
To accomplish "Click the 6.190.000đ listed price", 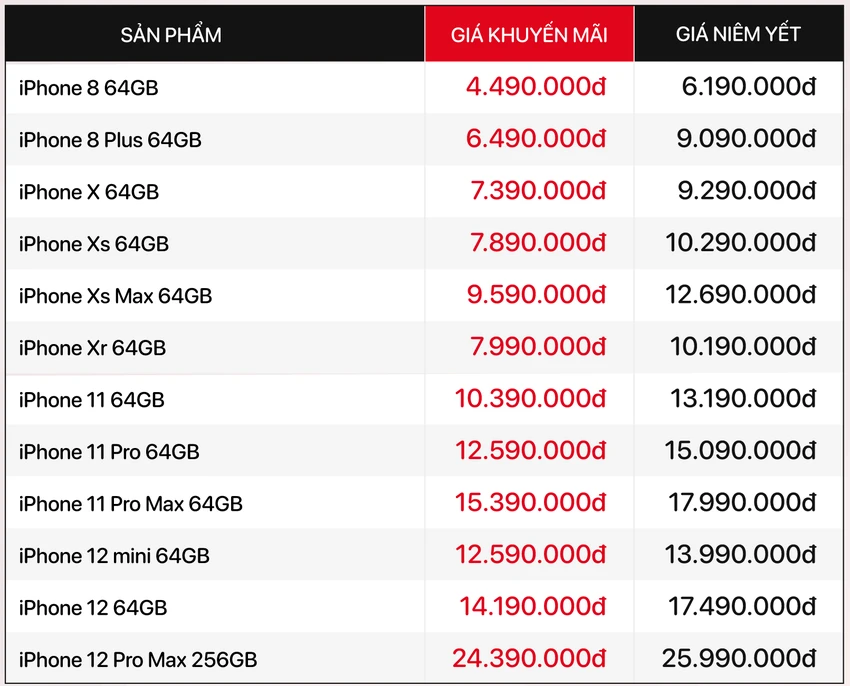I will 749,87.
